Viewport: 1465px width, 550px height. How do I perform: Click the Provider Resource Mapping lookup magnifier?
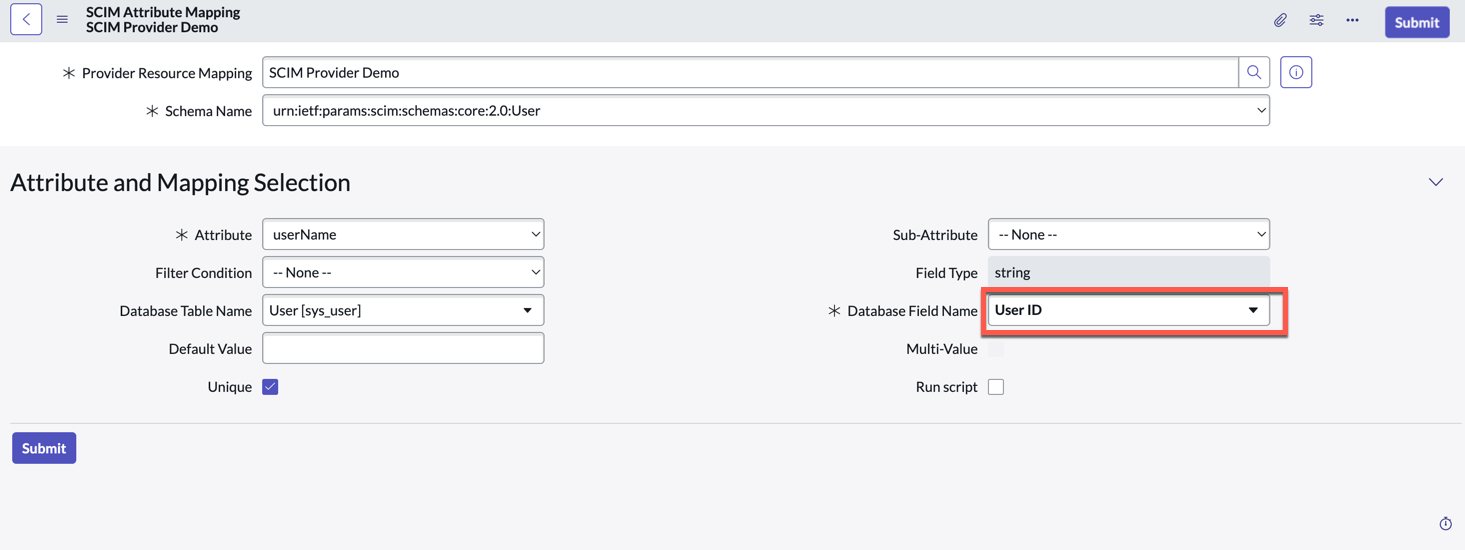(x=1254, y=72)
